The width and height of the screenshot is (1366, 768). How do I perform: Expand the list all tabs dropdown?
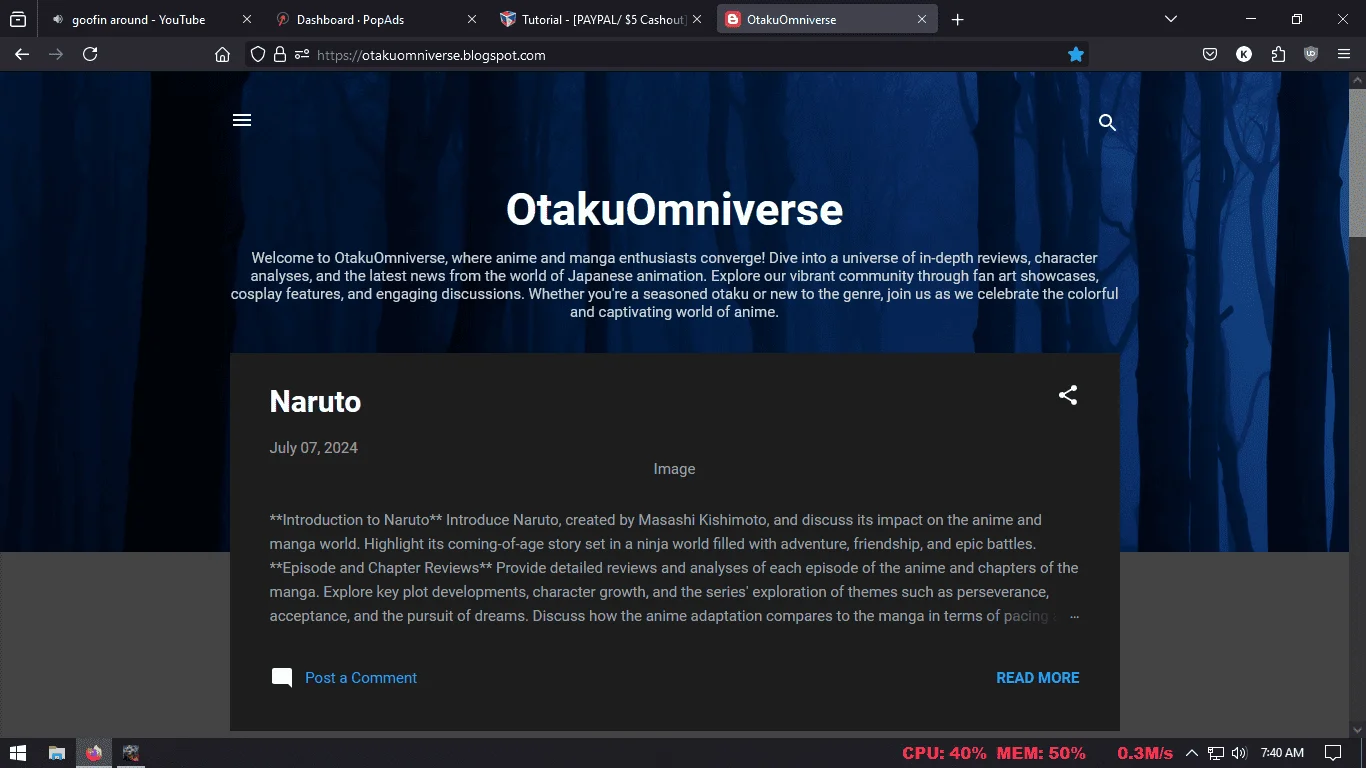click(1171, 19)
